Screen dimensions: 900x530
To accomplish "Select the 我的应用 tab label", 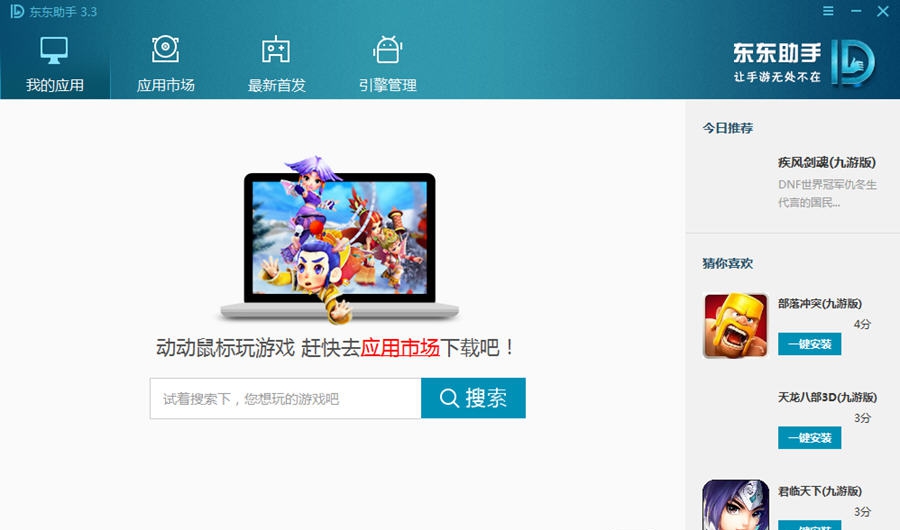I will [x=55, y=85].
